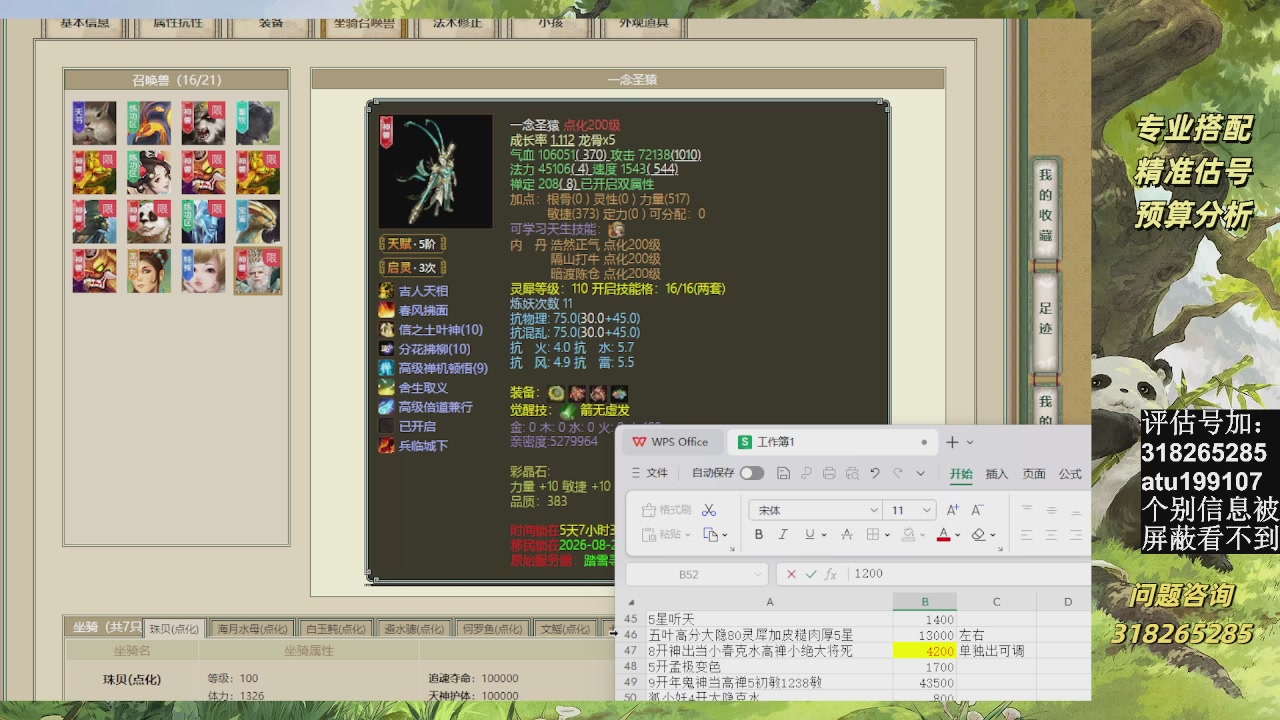Viewport: 1280px width, 720px height.
Task: Switch to the 伺罗鱼(点化) mount tab
Action: click(x=491, y=629)
